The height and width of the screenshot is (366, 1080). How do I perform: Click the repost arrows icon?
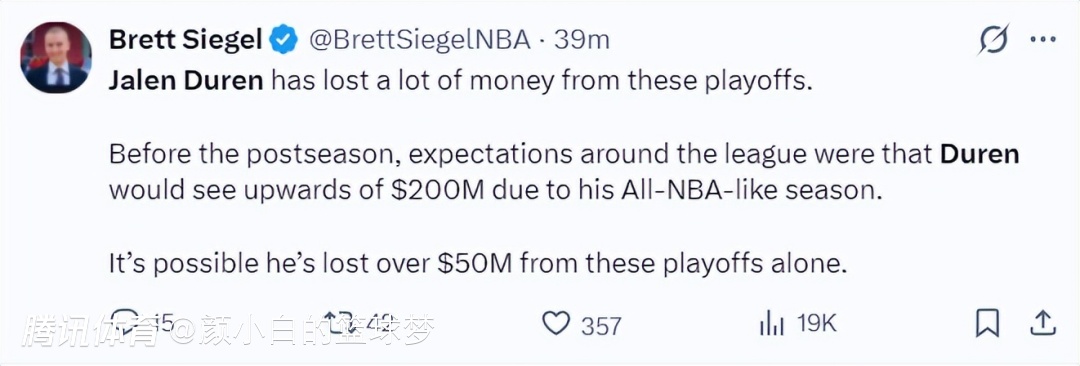(x=337, y=323)
